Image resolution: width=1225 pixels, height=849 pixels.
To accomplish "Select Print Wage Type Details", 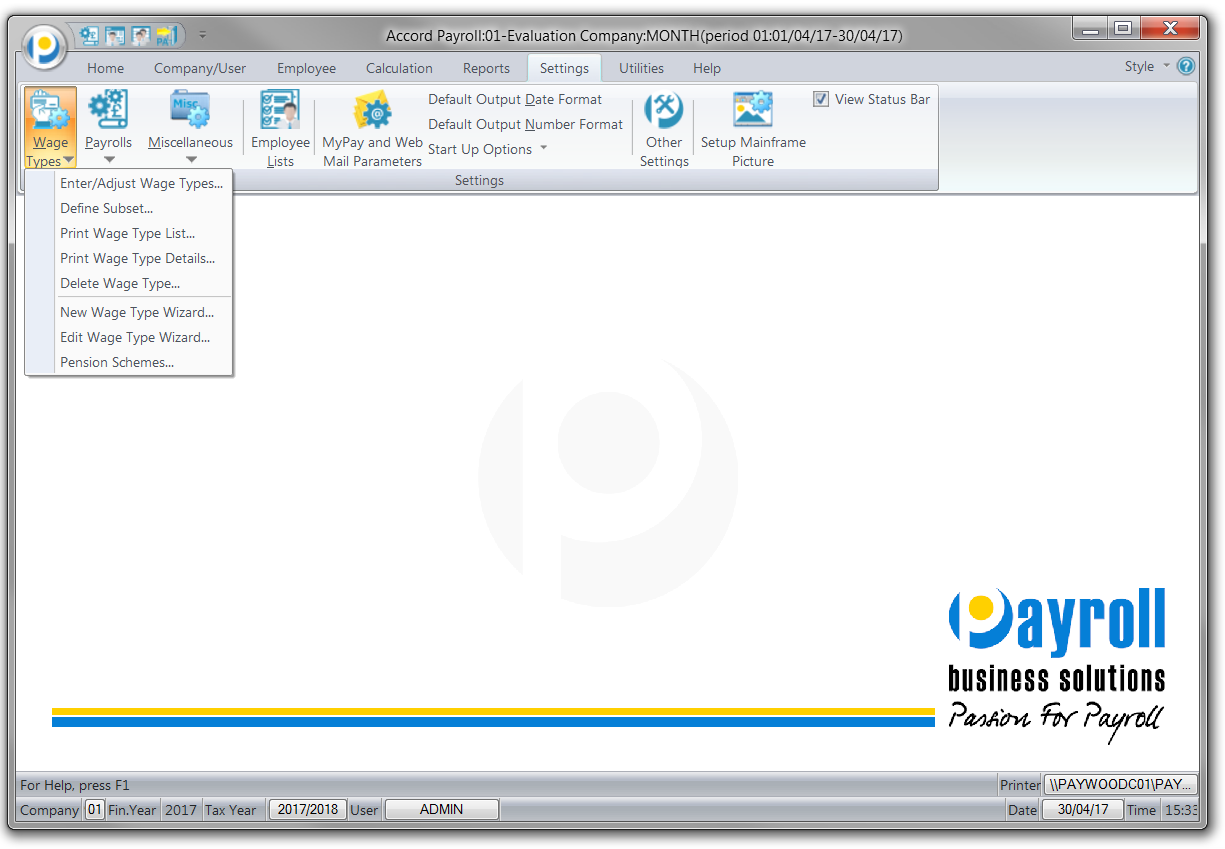I will (x=129, y=259).
